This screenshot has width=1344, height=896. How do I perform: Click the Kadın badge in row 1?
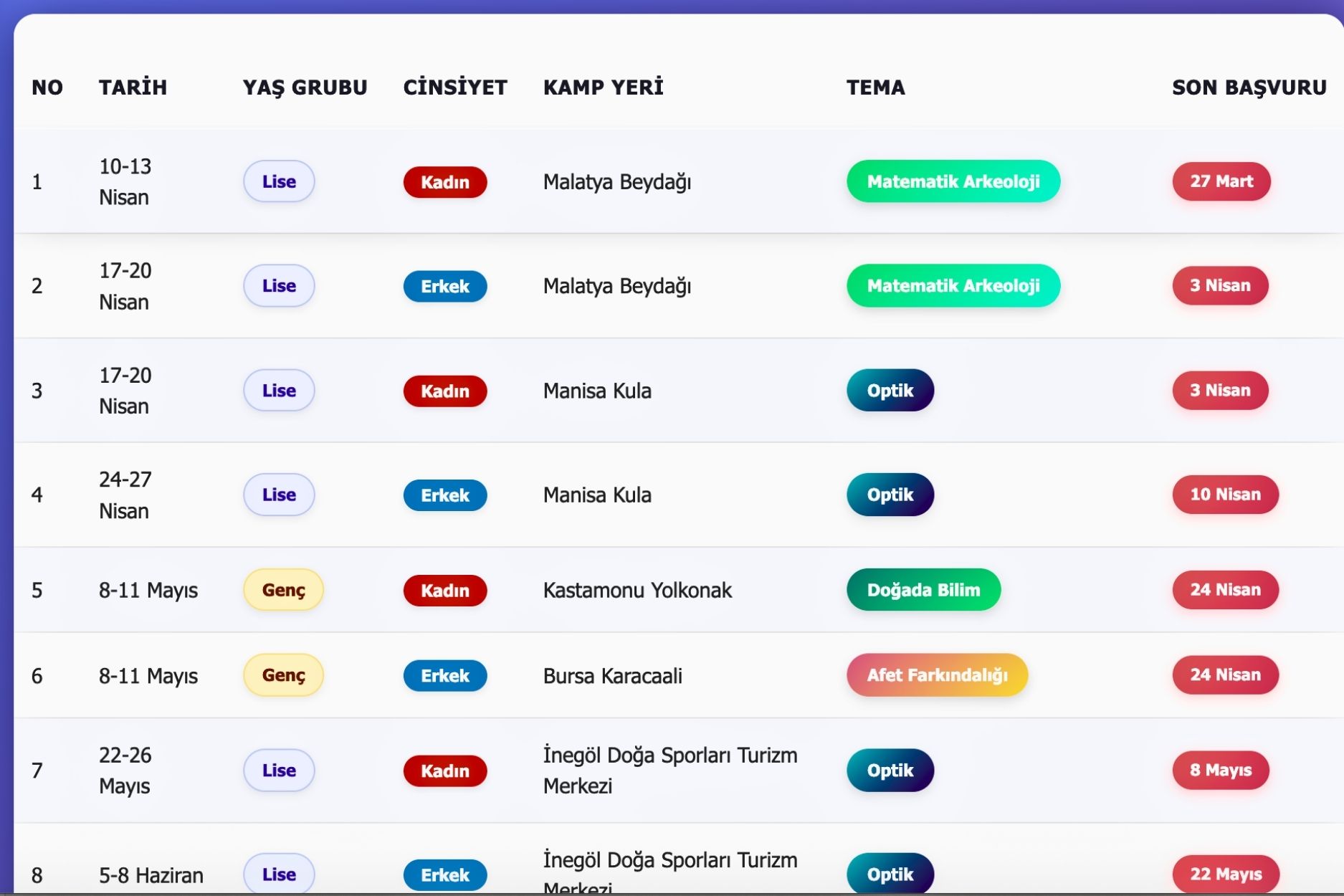pos(444,182)
